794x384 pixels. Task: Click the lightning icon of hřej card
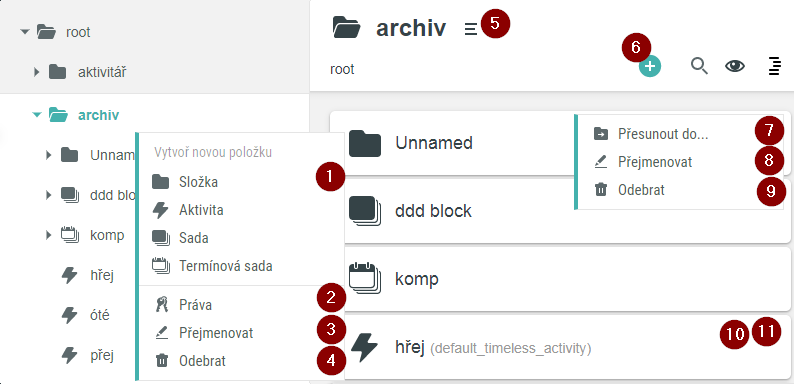tap(364, 348)
